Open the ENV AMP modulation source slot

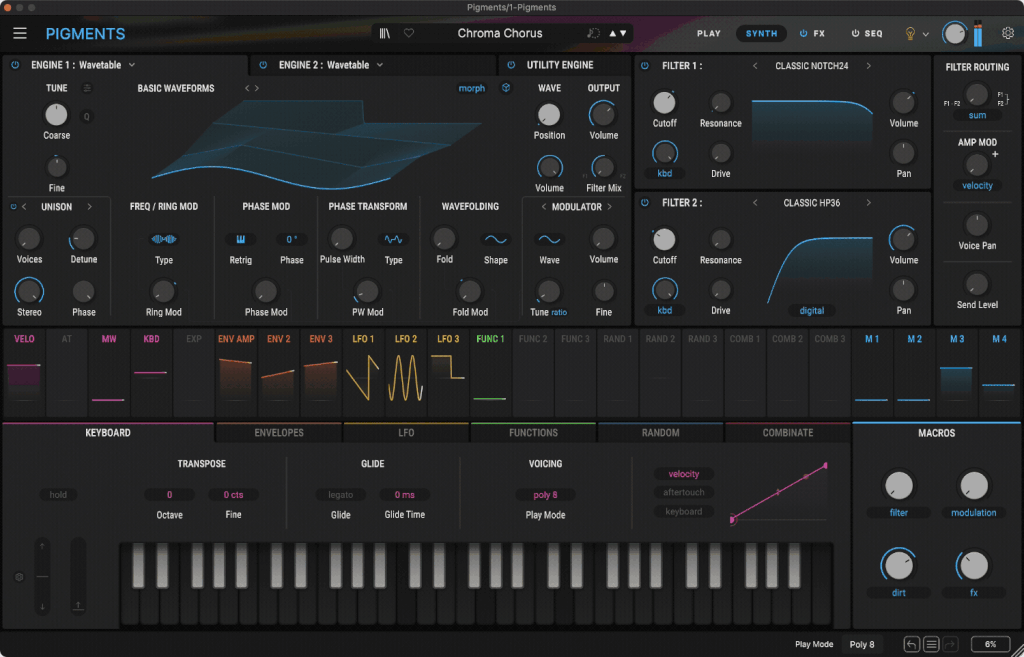tap(236, 373)
